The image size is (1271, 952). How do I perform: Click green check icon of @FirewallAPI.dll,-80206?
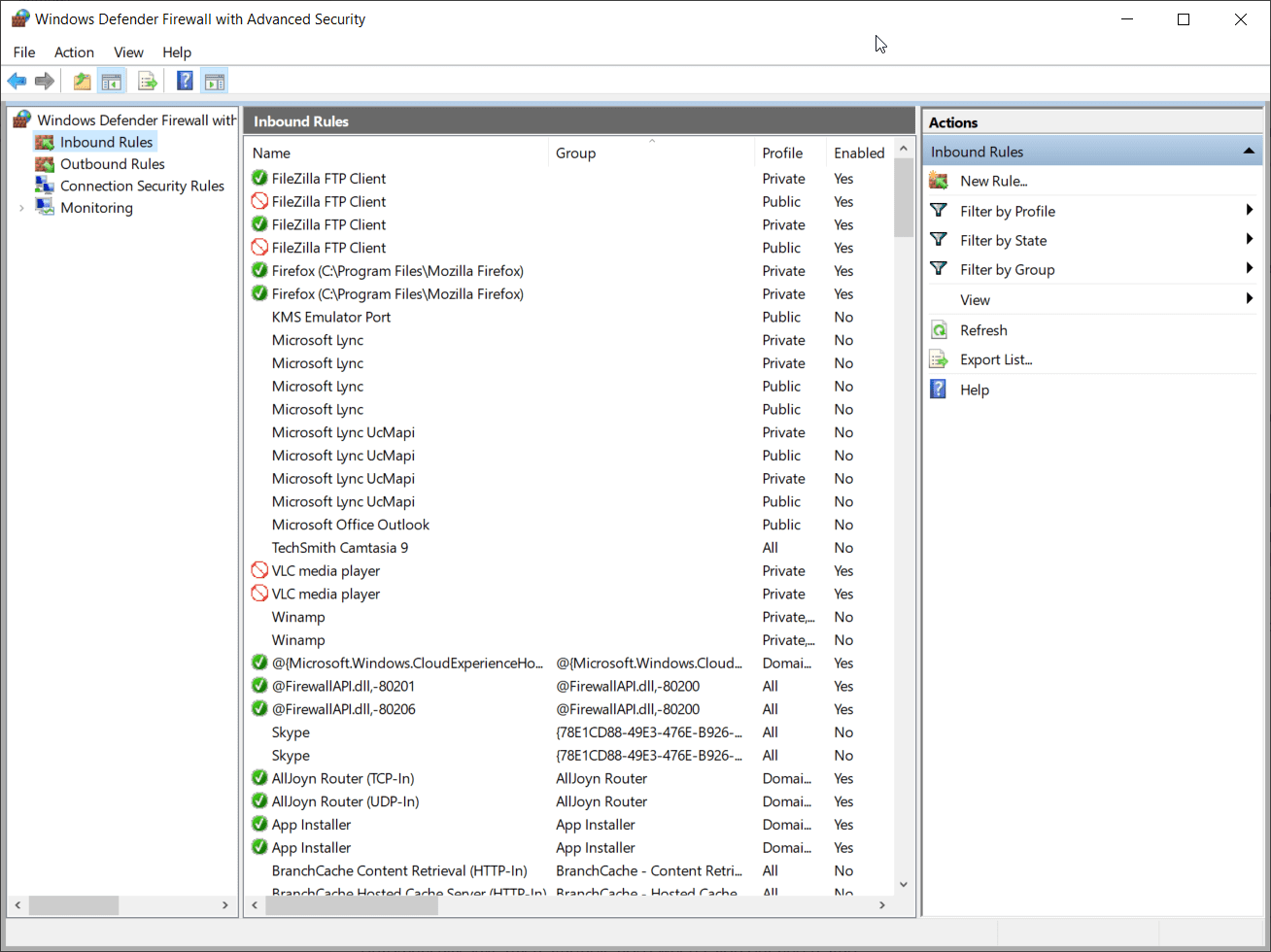(259, 709)
